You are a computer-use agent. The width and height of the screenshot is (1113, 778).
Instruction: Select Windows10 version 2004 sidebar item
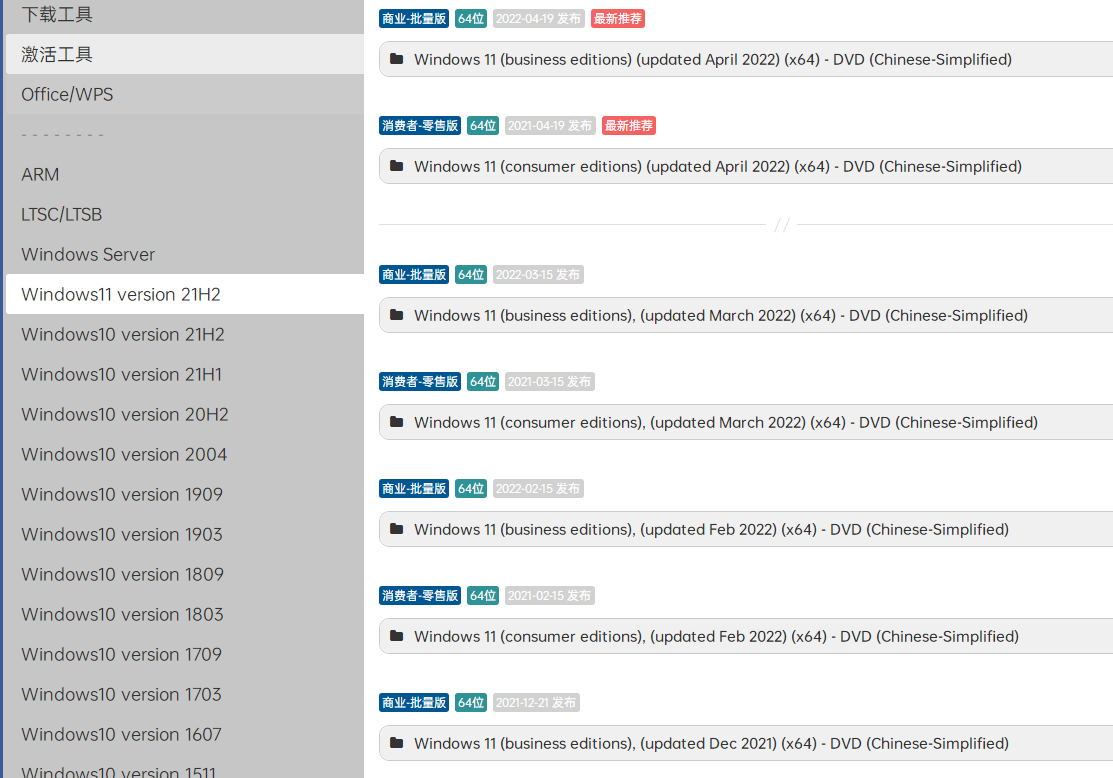[x=185, y=454]
